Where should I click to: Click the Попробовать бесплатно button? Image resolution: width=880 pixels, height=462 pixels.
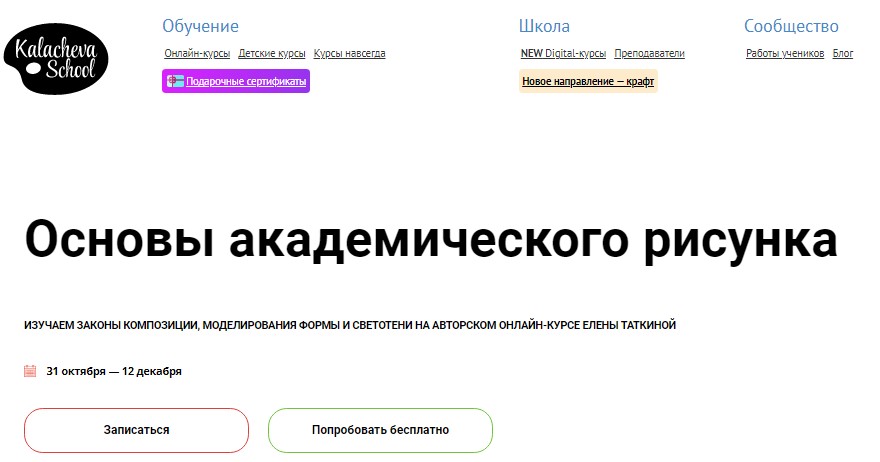coord(380,430)
